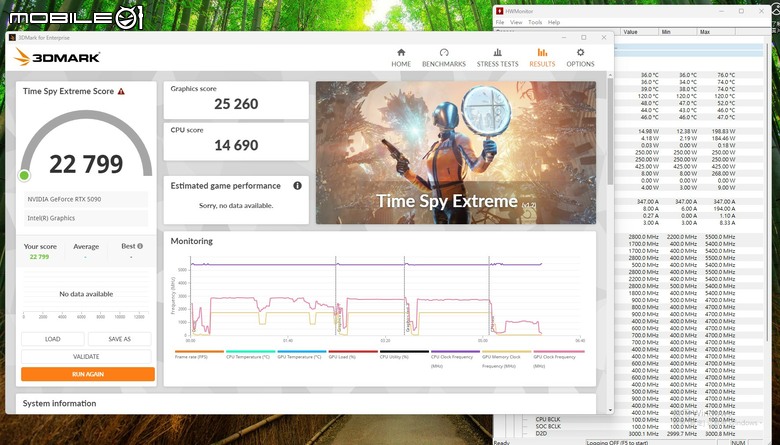
Task: Click the Time Spy Extreme banner image
Action: pyautogui.click(x=456, y=153)
